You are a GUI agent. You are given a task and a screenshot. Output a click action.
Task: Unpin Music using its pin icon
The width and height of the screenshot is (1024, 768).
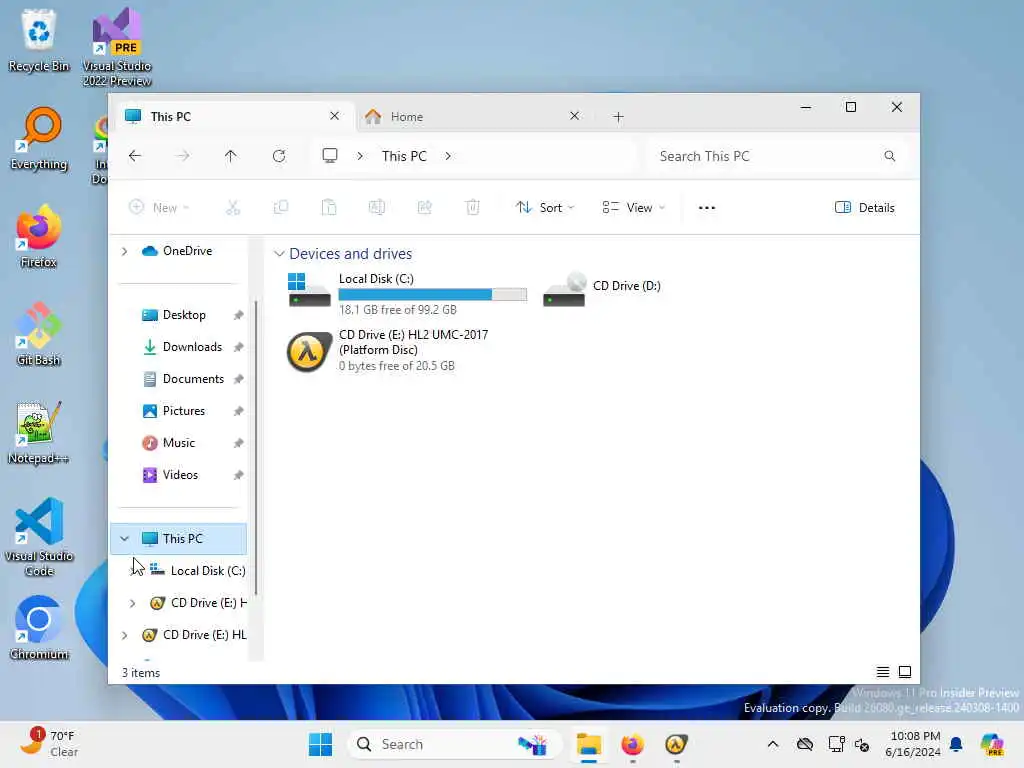click(x=238, y=443)
